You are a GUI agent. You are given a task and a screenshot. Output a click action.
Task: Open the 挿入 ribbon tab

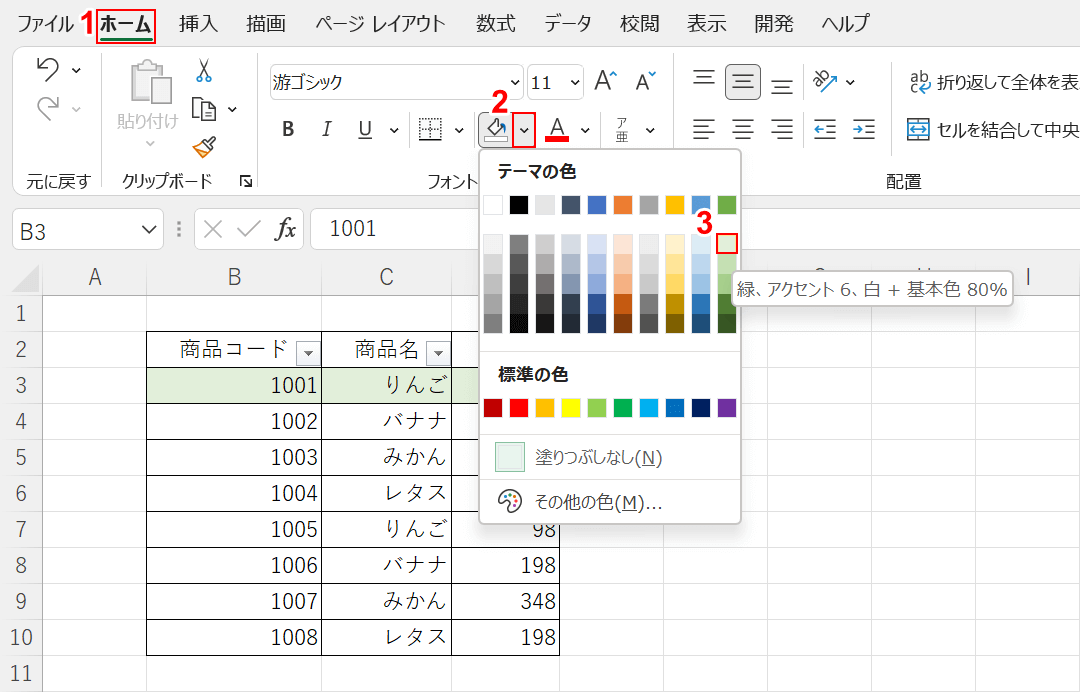click(x=198, y=24)
